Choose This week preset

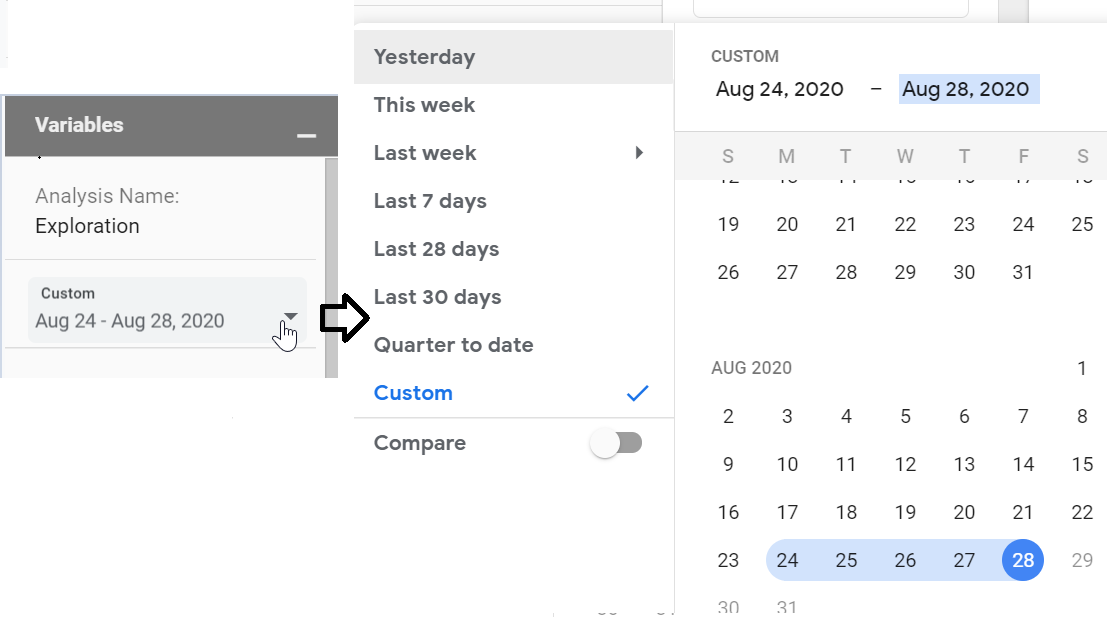(x=424, y=105)
